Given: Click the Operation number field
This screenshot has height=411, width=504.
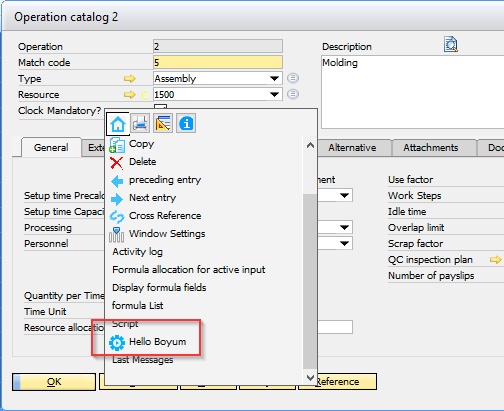Looking at the screenshot, I should [x=218, y=46].
